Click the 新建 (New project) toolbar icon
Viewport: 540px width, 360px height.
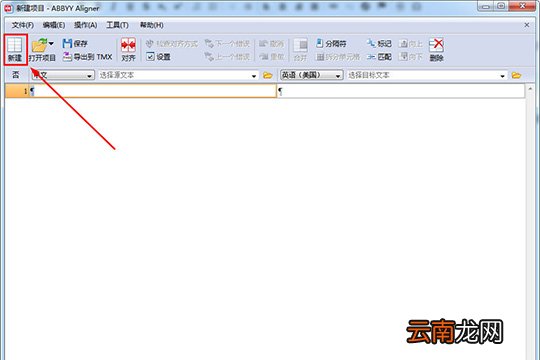coord(15,49)
